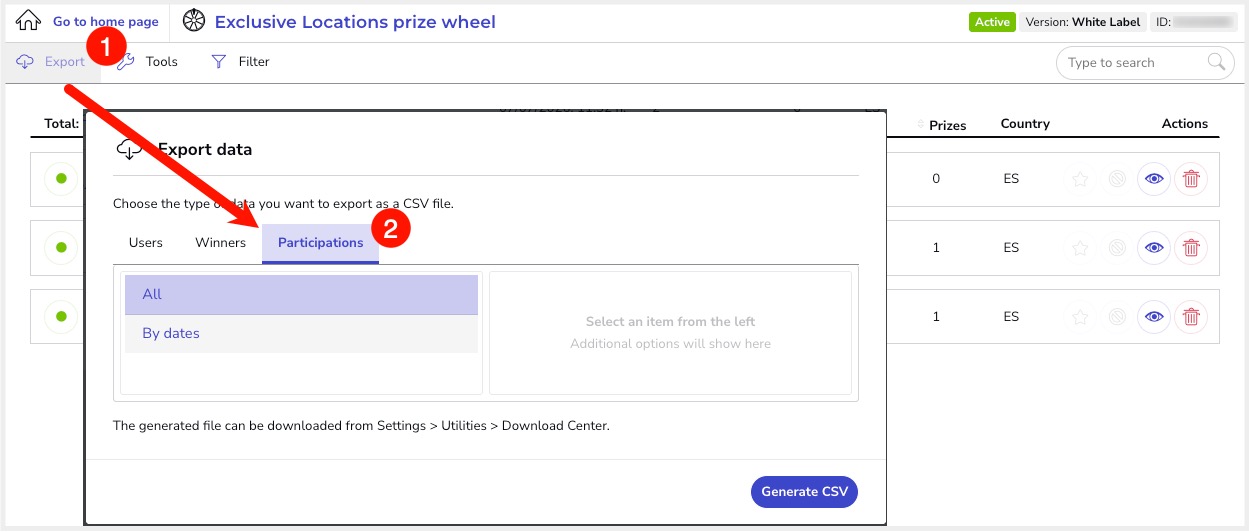Switch to the Winners tab
This screenshot has width=1249, height=532.
point(220,243)
